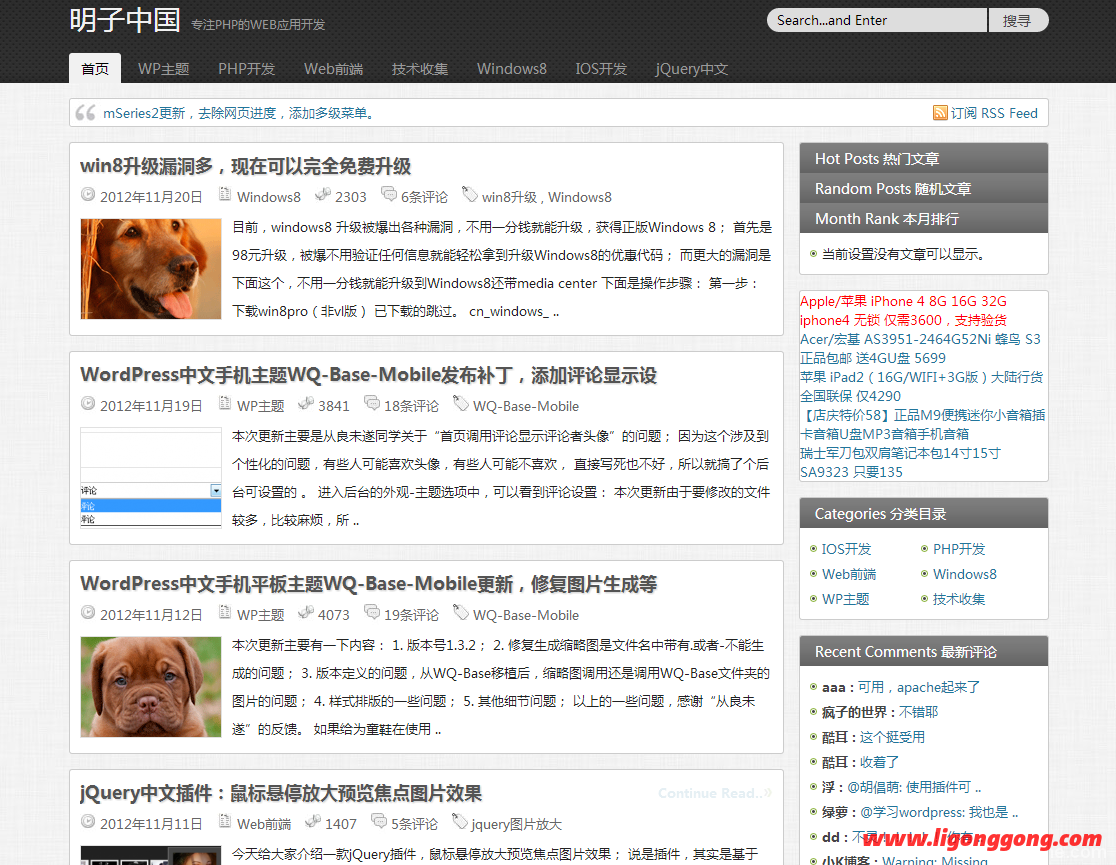
Task: Open the 6条评论 comments link
Action: click(424, 197)
